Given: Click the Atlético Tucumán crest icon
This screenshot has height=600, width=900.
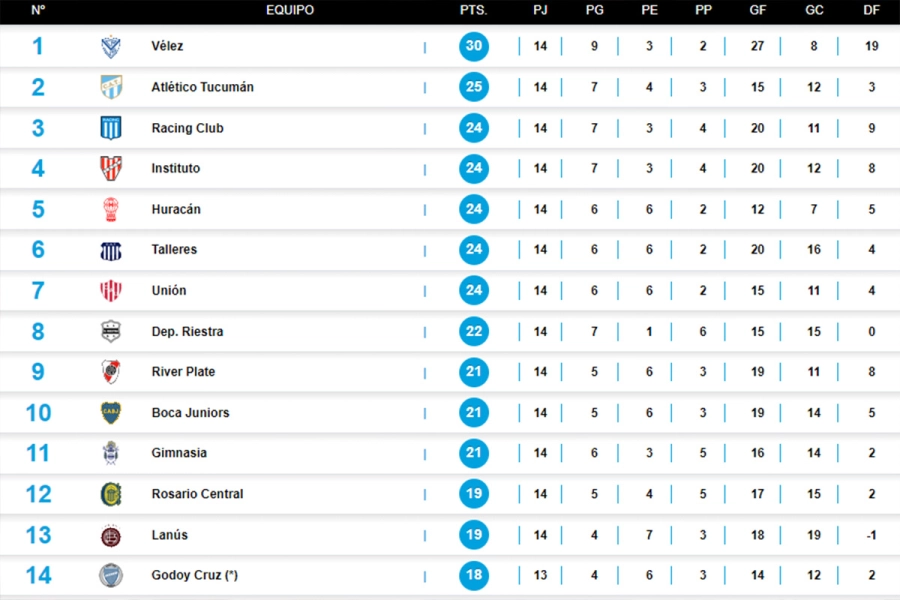Looking at the screenshot, I should (x=110, y=87).
